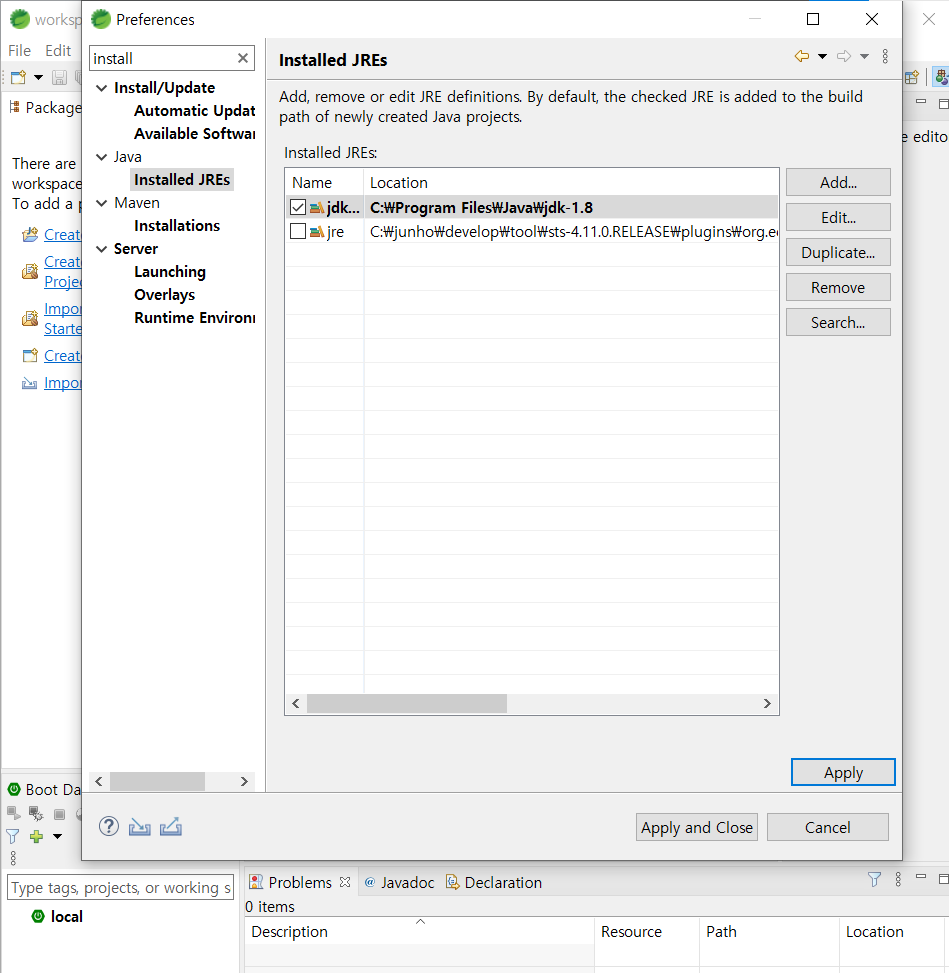This screenshot has width=949, height=973.
Task: Click the import preferences icon
Action: 140,827
